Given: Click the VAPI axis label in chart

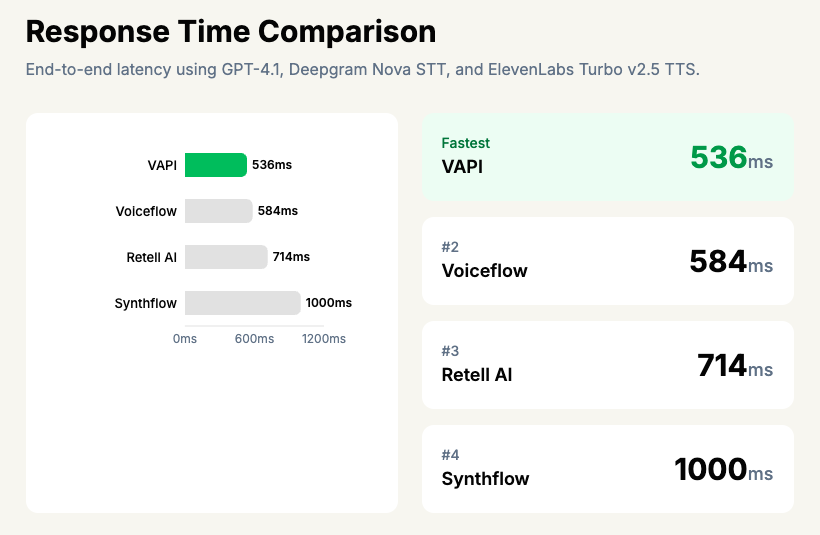Looking at the screenshot, I should [161, 165].
